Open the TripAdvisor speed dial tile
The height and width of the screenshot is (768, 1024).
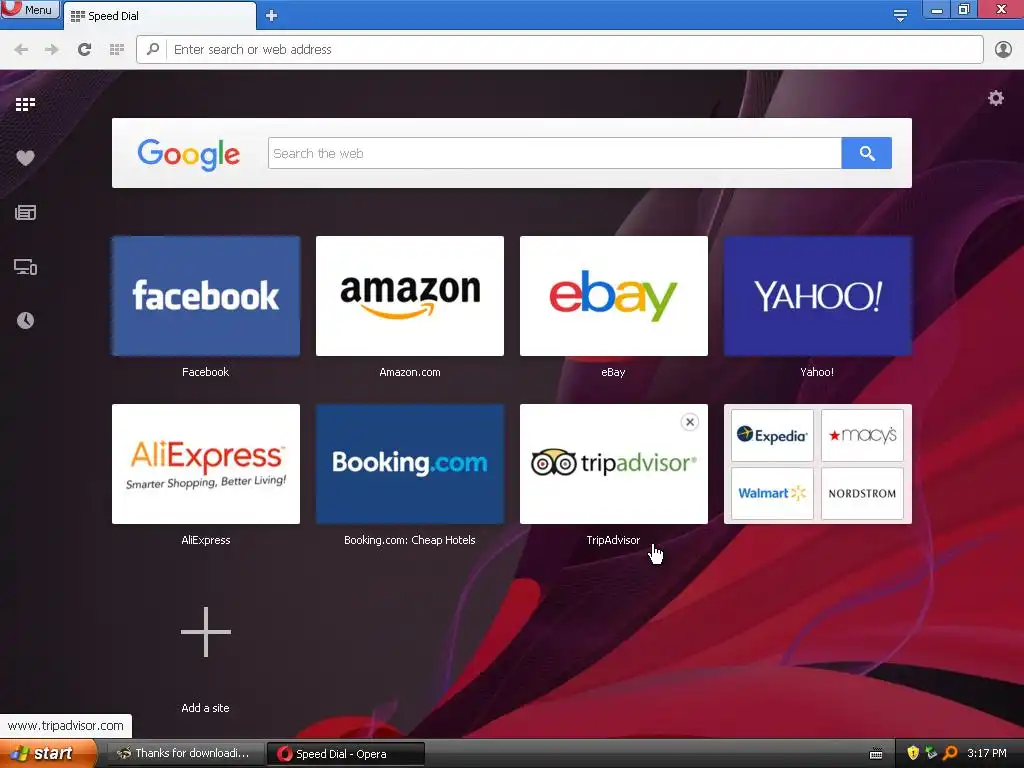[614, 464]
